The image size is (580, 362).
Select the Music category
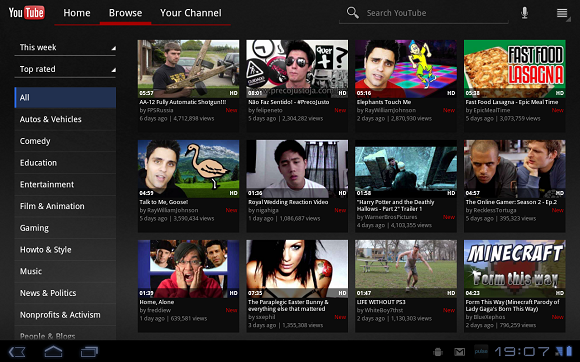[x=65, y=271]
